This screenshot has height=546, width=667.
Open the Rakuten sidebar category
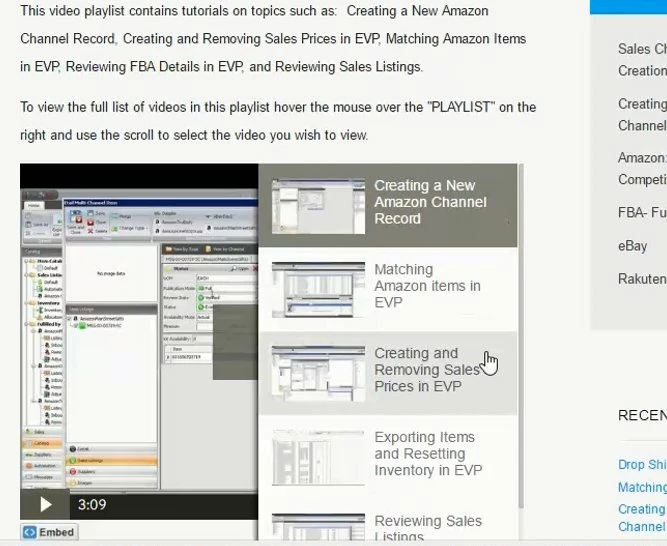click(642, 279)
